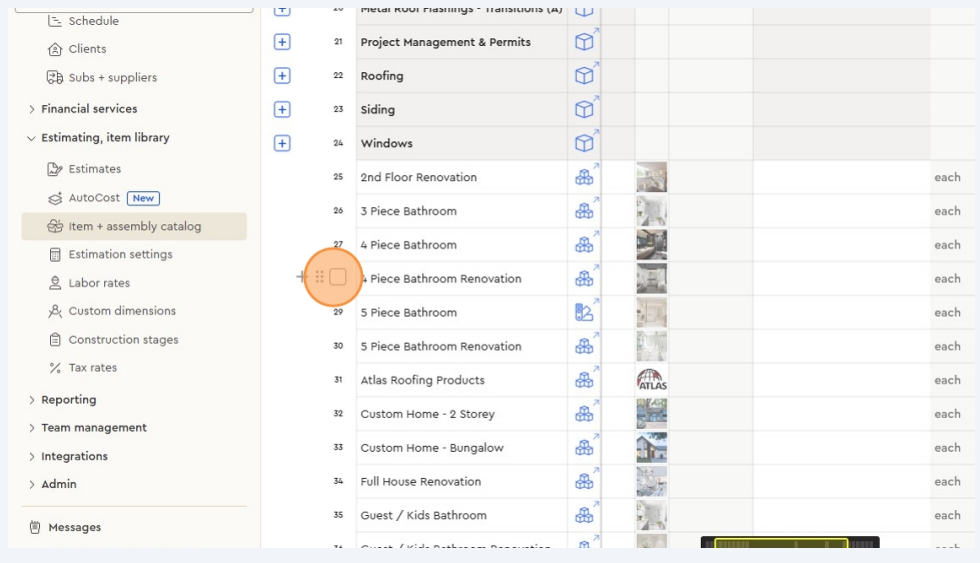Screen dimensions: 980x563
Task: Click the assembly icon for 2nd Floor Renovation
Action: [584, 177]
